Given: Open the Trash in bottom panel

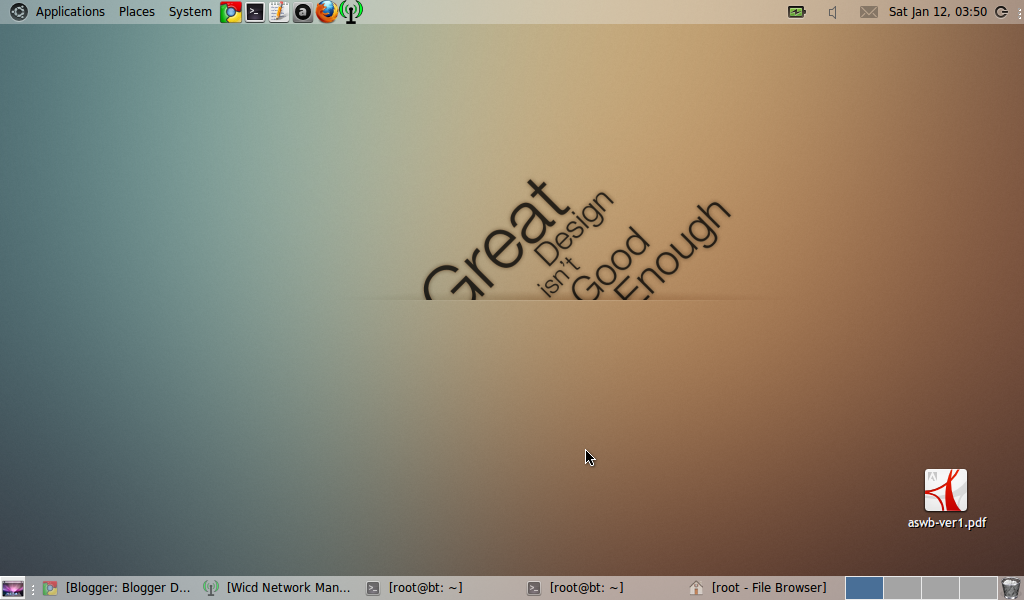Looking at the screenshot, I should pyautogui.click(x=1011, y=588).
